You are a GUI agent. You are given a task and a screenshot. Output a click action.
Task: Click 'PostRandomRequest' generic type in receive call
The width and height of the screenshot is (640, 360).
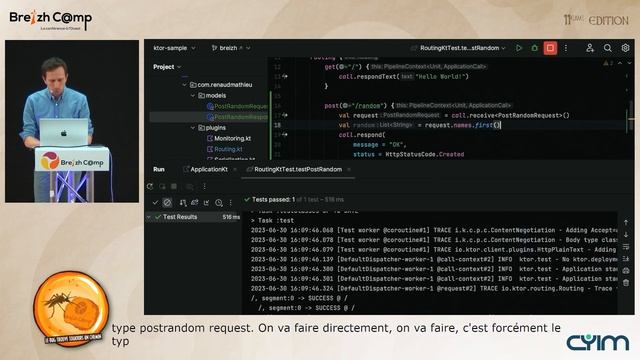(531, 116)
